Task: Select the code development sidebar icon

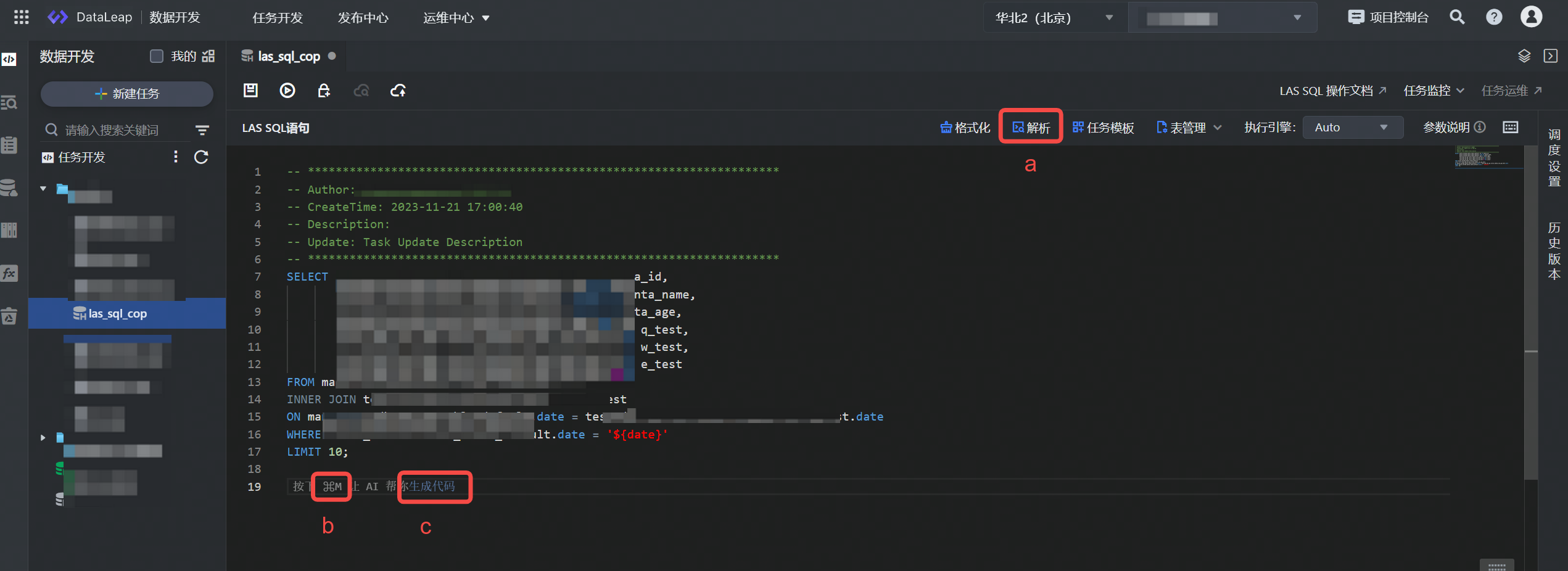Action: point(9,59)
